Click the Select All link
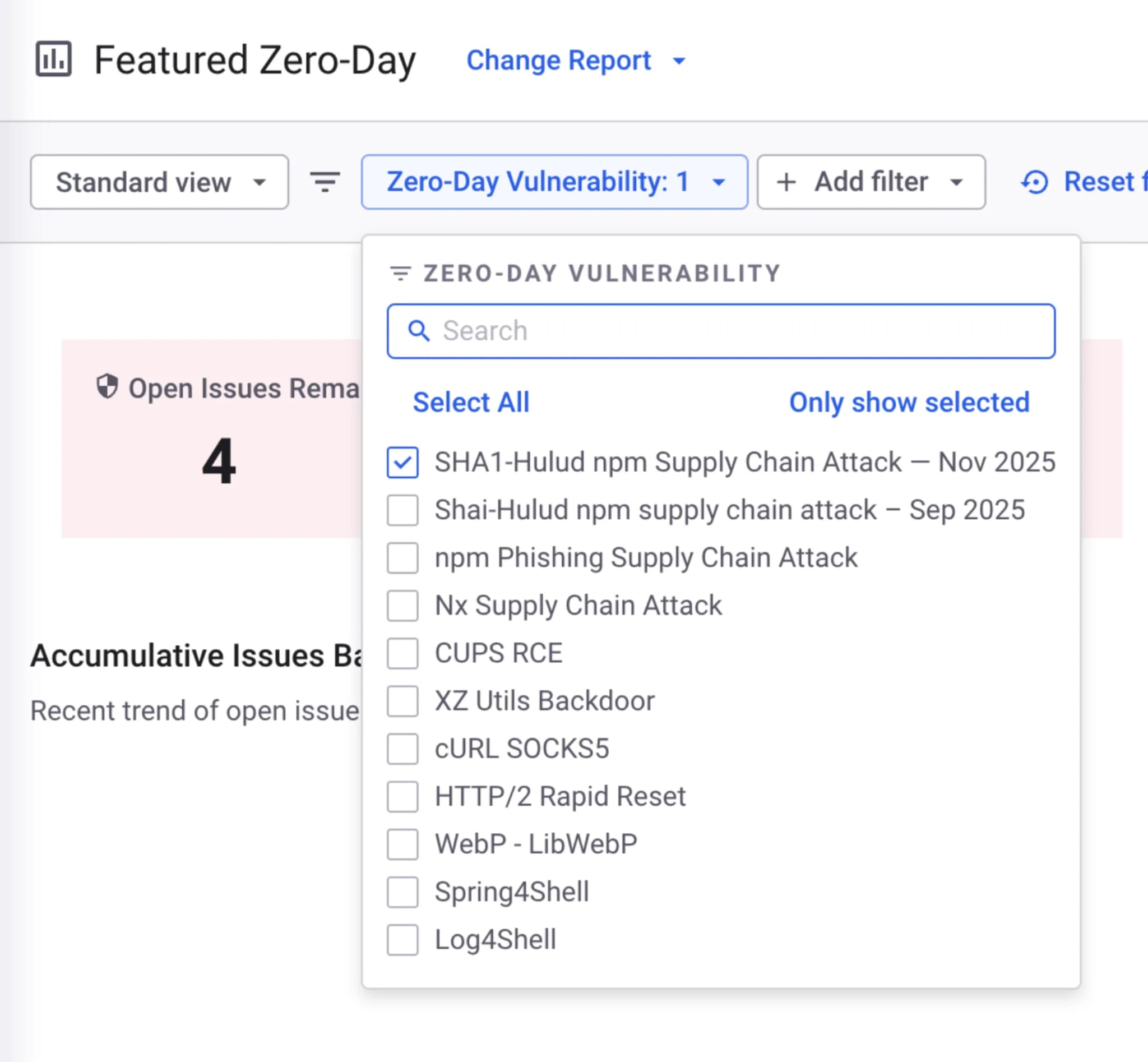Screen dimensions: 1148x1062 pyautogui.click(x=471, y=402)
